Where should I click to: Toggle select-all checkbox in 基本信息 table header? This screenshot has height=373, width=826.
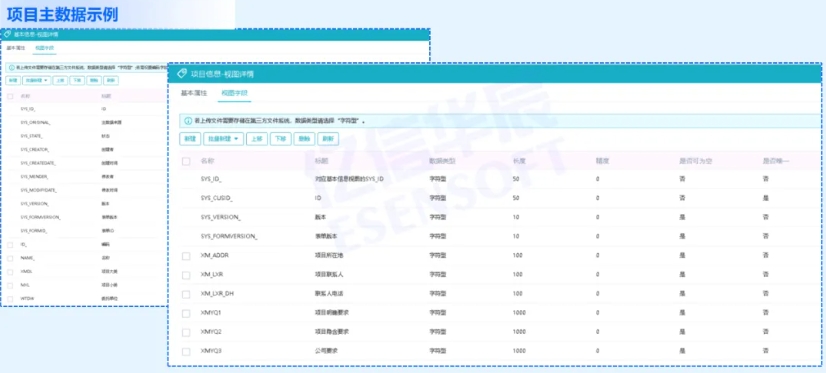(x=11, y=96)
